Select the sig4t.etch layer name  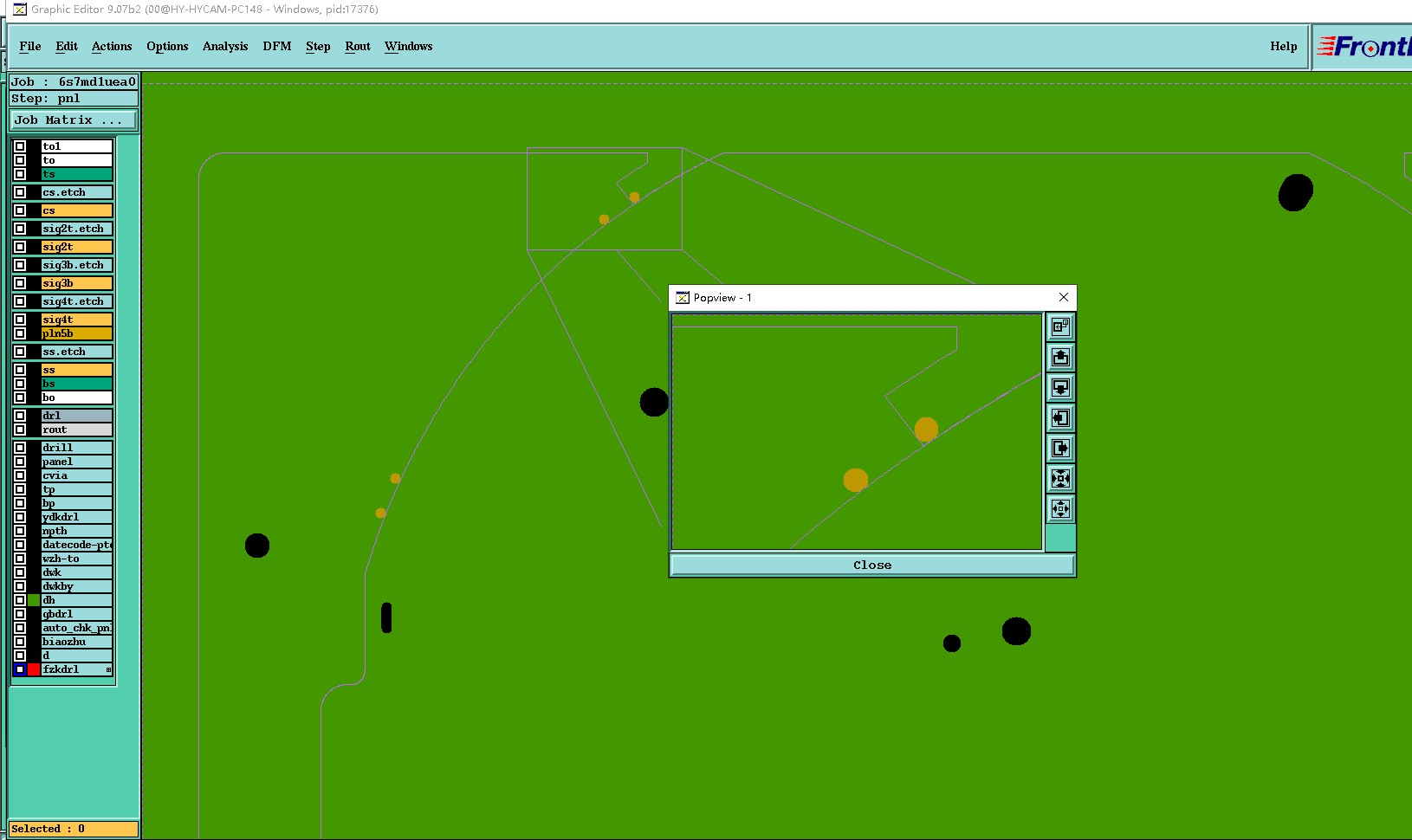(x=77, y=301)
